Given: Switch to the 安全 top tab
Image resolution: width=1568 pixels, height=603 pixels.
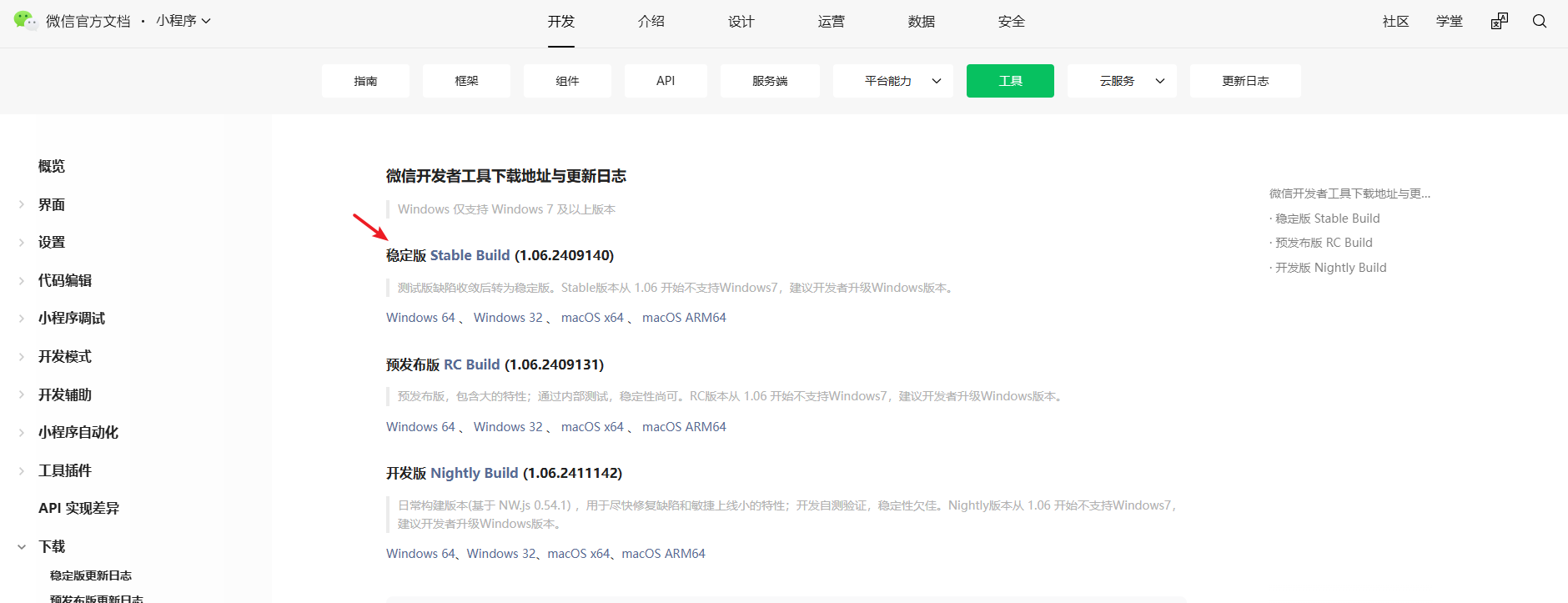Looking at the screenshot, I should coord(1012,22).
